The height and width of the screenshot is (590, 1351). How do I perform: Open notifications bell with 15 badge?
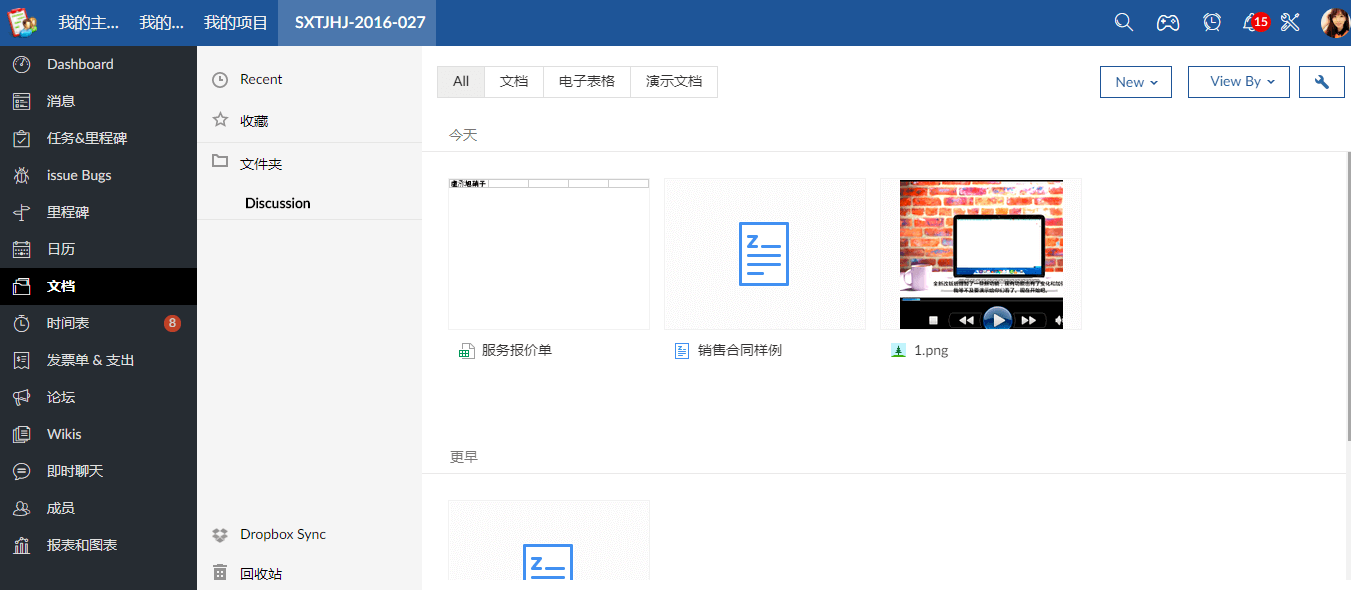click(x=1252, y=22)
